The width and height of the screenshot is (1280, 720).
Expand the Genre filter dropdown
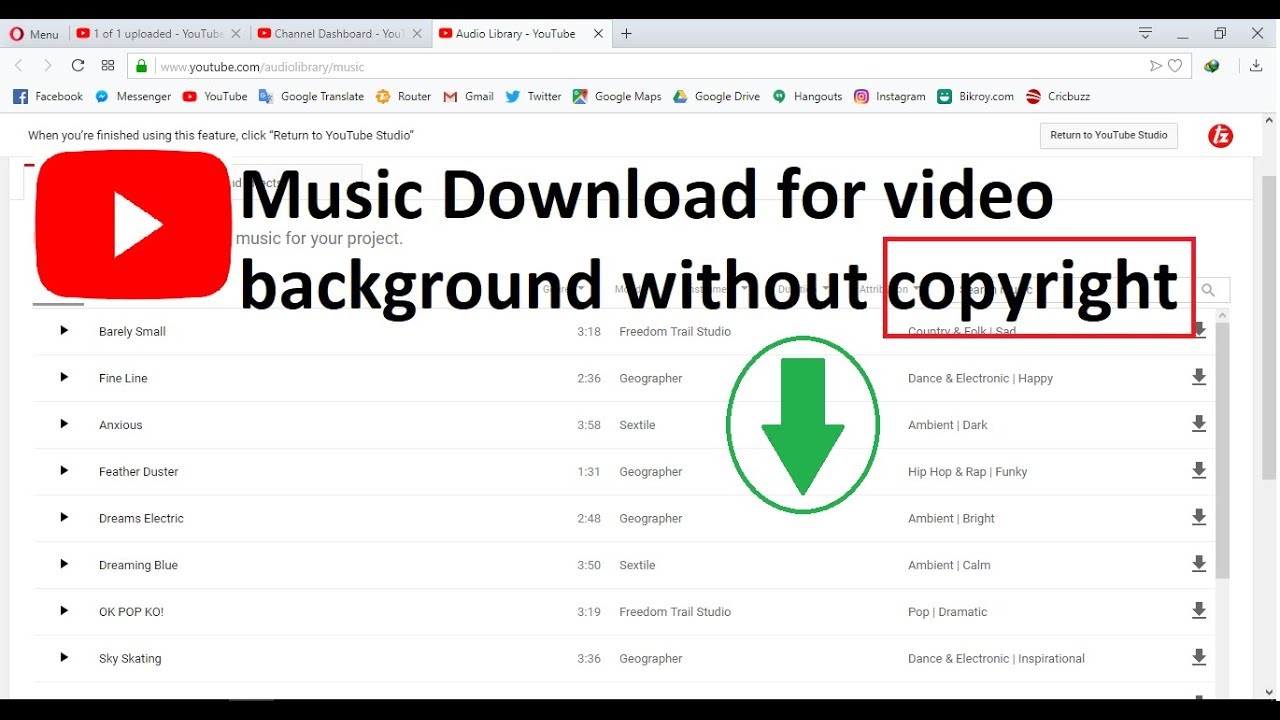click(x=562, y=289)
